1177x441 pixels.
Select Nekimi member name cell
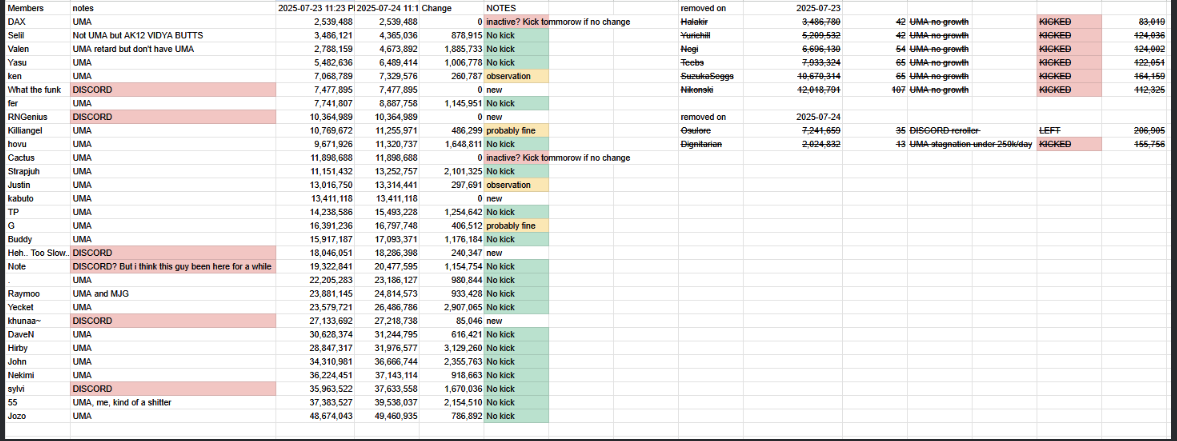click(x=38, y=374)
